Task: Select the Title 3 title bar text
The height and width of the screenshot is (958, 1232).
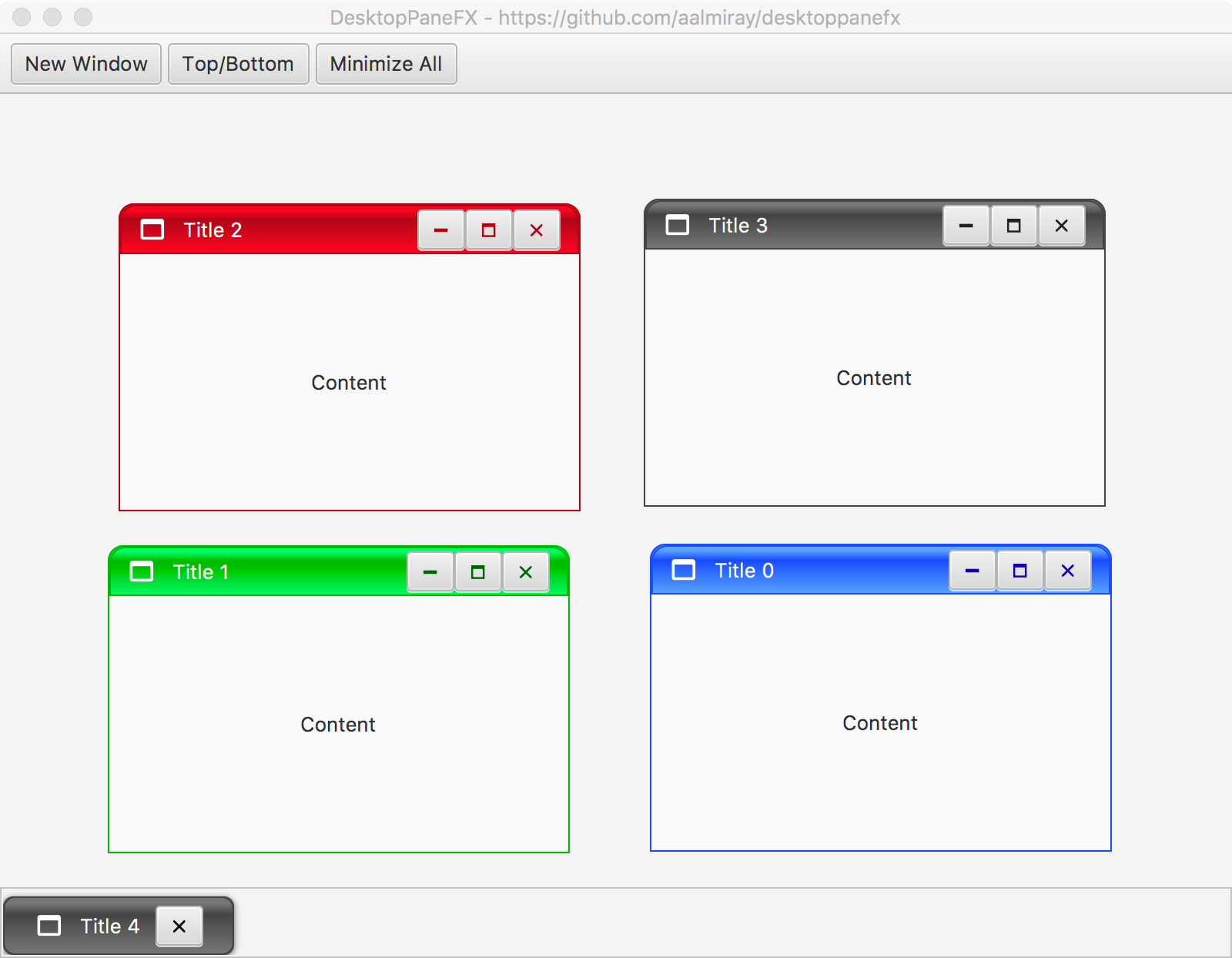Action: [x=738, y=225]
